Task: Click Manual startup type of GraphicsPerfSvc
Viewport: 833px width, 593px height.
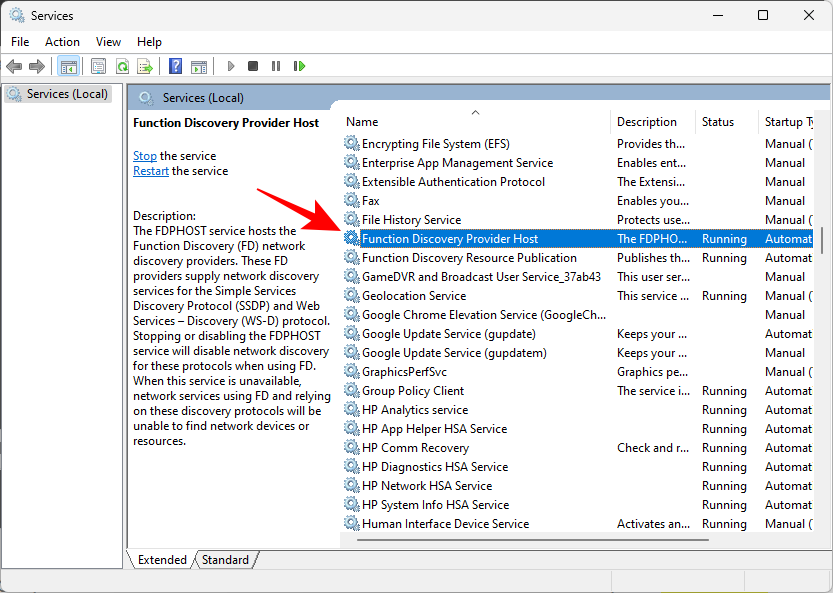Action: point(788,372)
